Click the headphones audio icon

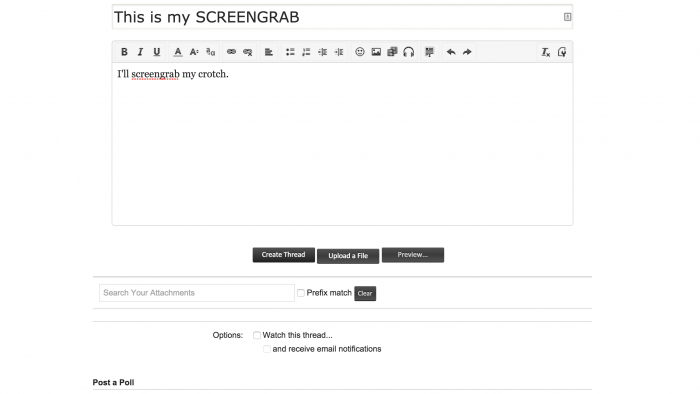click(408, 52)
